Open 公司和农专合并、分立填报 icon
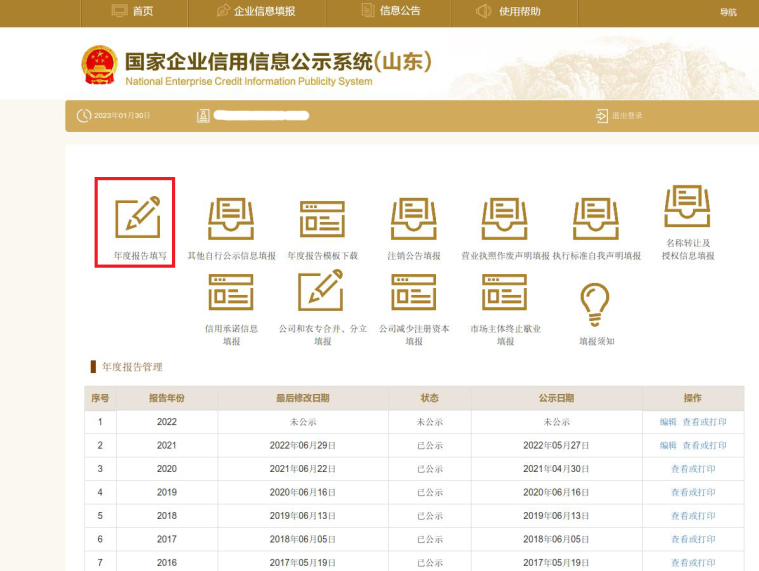The width and height of the screenshot is (759, 571). click(x=322, y=292)
